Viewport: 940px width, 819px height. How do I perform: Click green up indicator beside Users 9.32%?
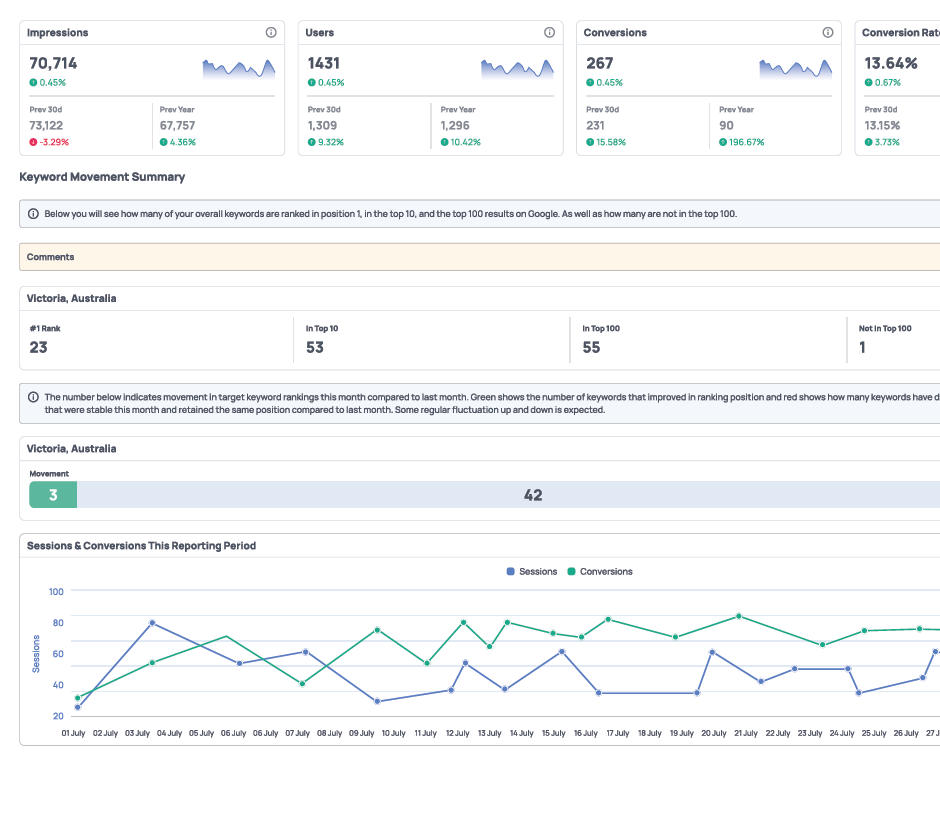[x=311, y=142]
